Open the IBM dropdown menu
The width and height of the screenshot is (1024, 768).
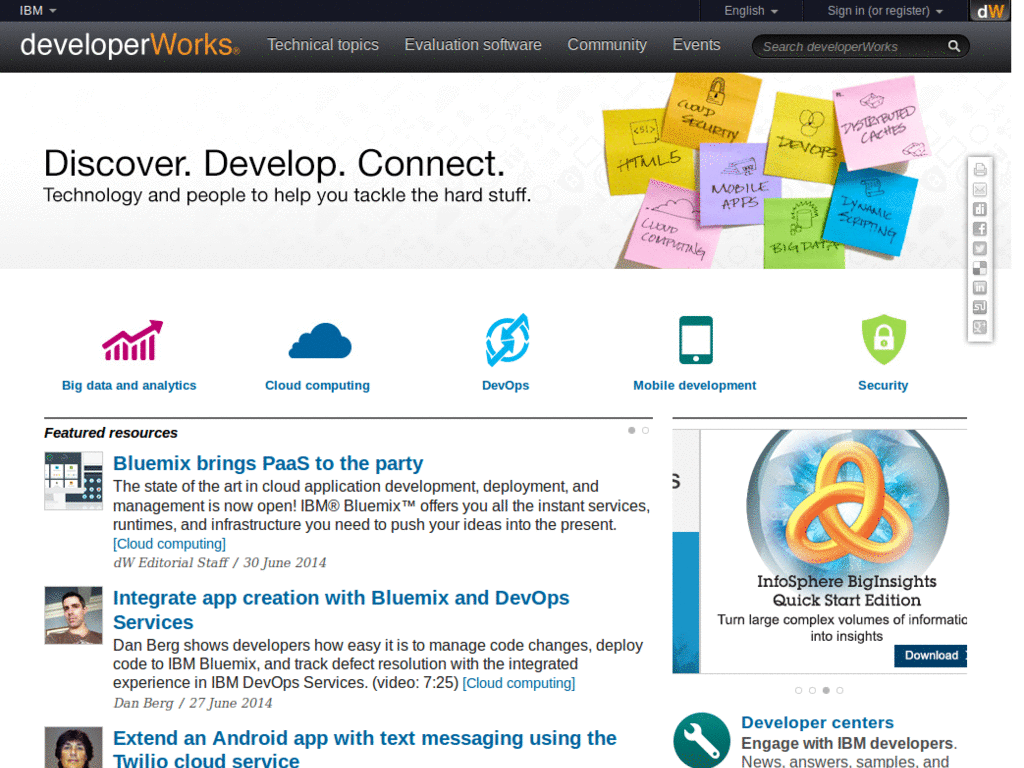tap(38, 10)
